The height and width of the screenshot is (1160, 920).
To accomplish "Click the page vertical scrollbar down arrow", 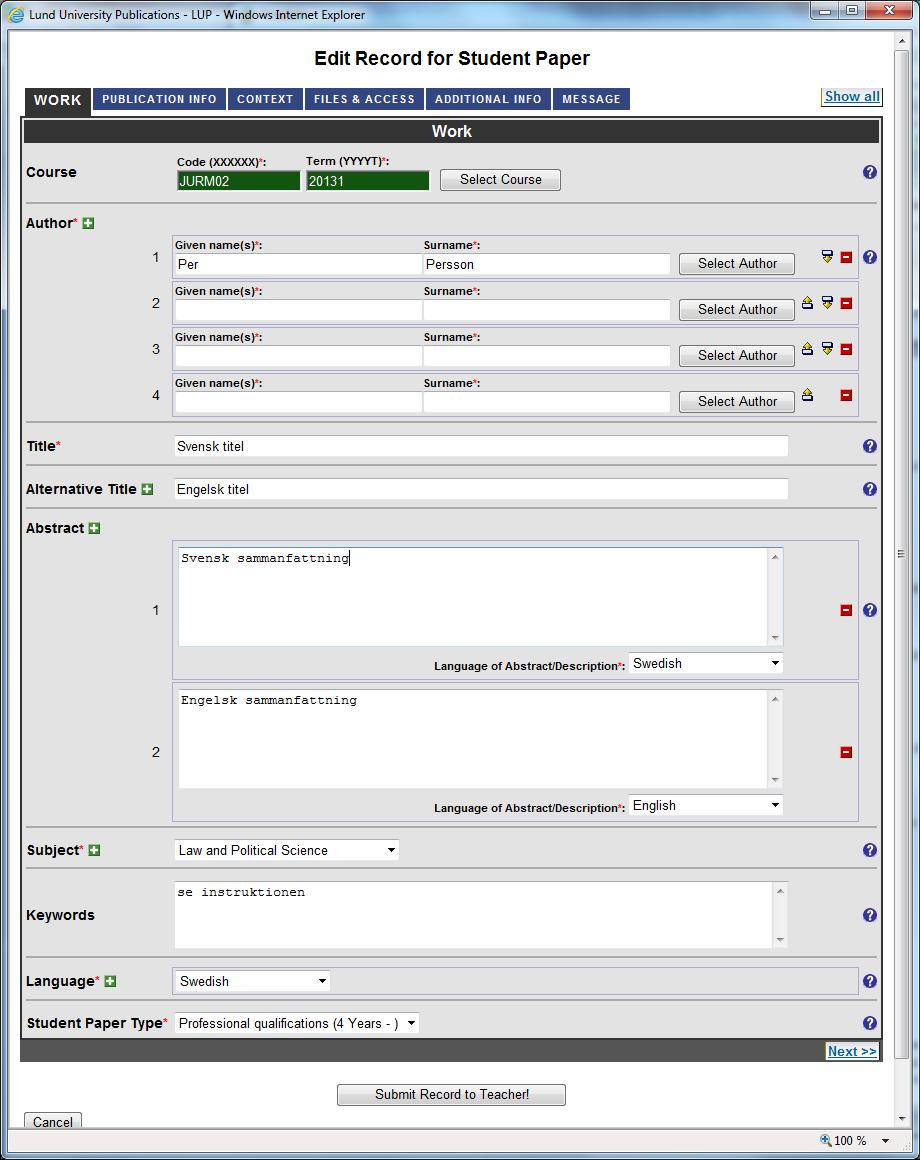I will [902, 1119].
